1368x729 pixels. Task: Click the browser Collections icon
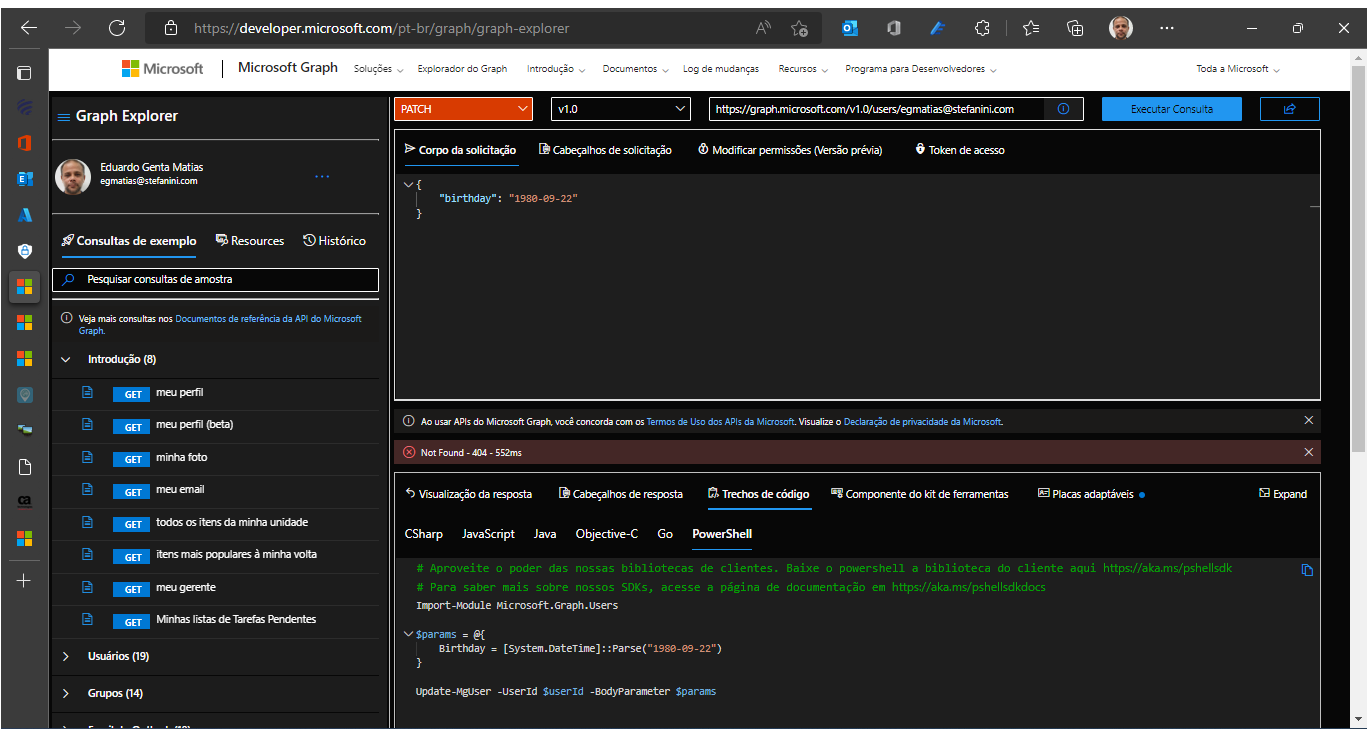click(1074, 28)
